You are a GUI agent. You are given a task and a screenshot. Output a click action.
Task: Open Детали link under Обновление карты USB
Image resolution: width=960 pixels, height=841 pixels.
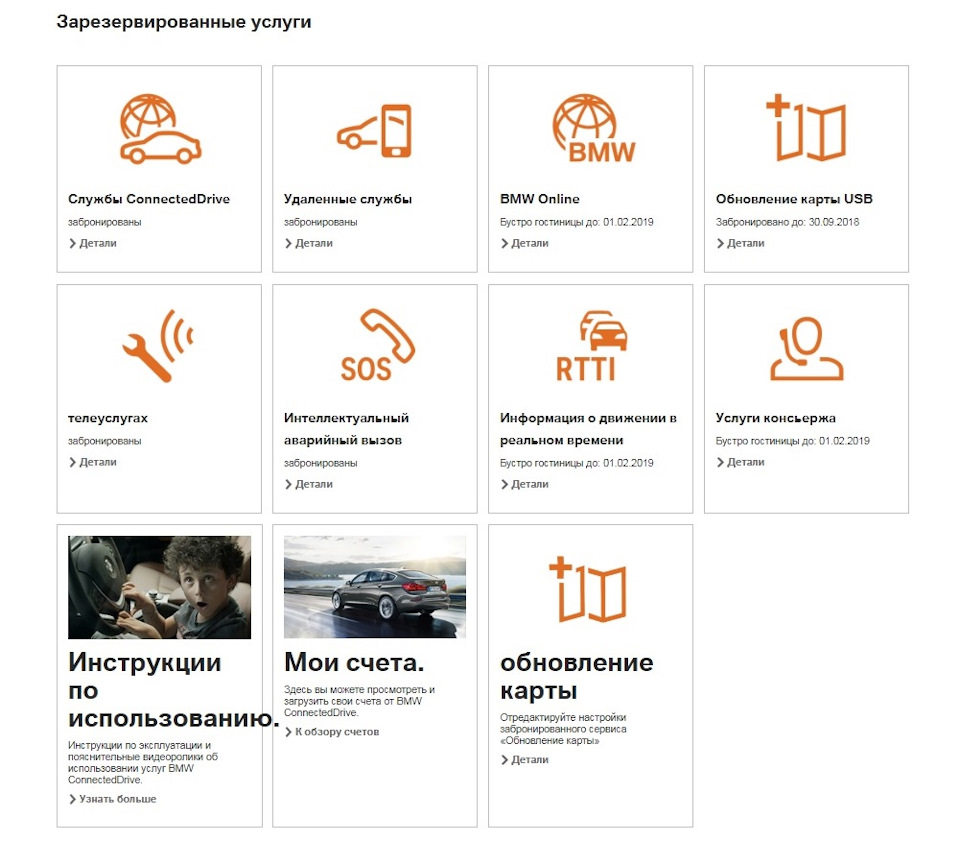(740, 243)
